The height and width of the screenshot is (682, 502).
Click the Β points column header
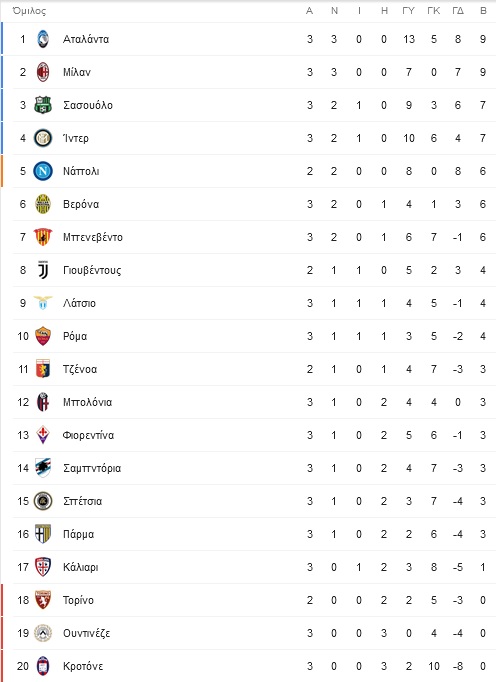483,11
